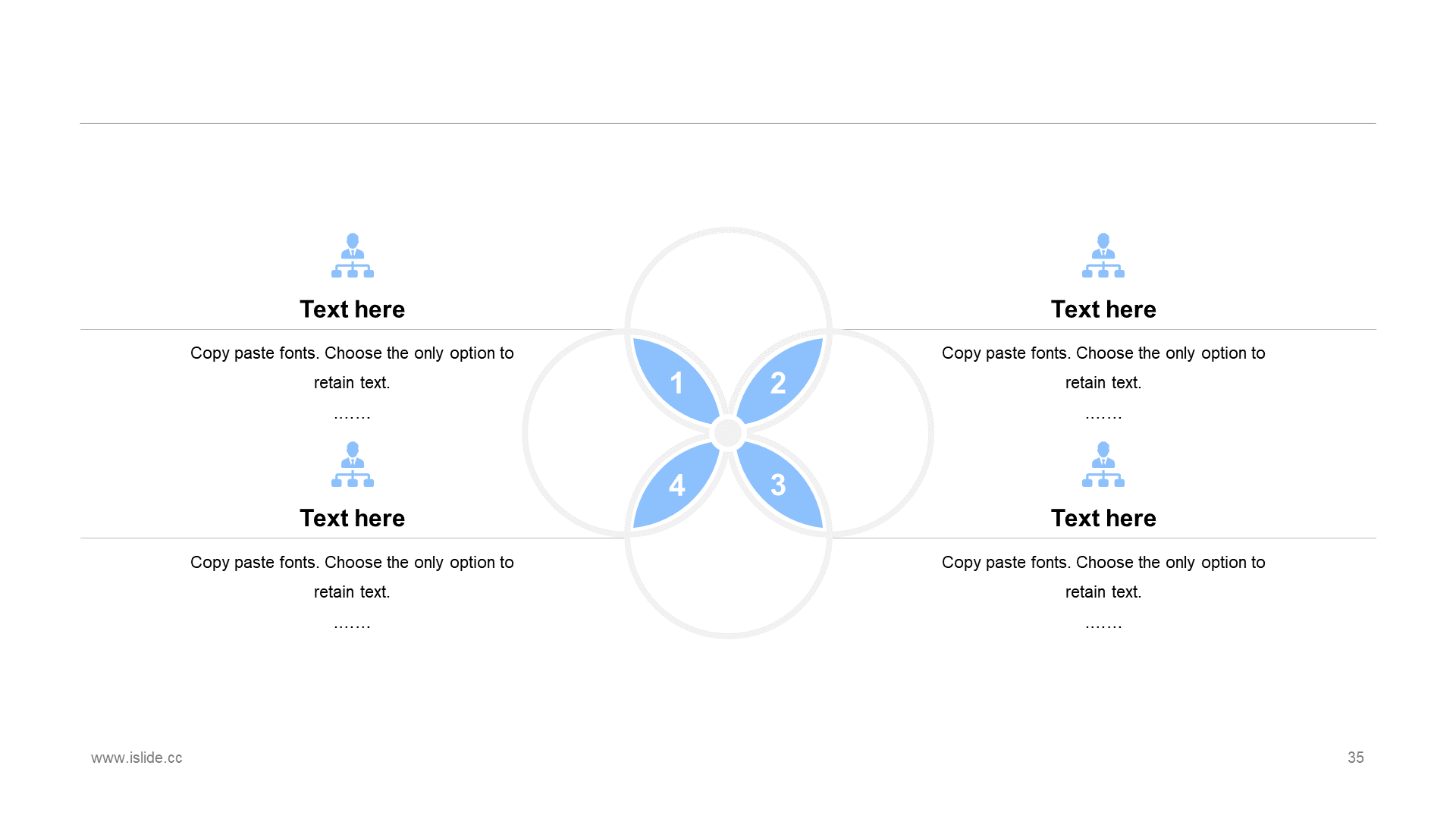
Task: Click the blue petal numbered 1
Action: (675, 381)
